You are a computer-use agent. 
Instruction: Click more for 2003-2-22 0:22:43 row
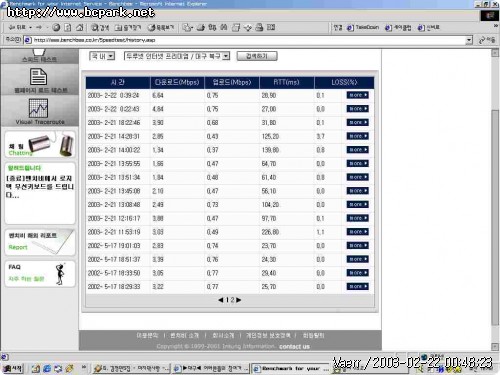coord(357,109)
